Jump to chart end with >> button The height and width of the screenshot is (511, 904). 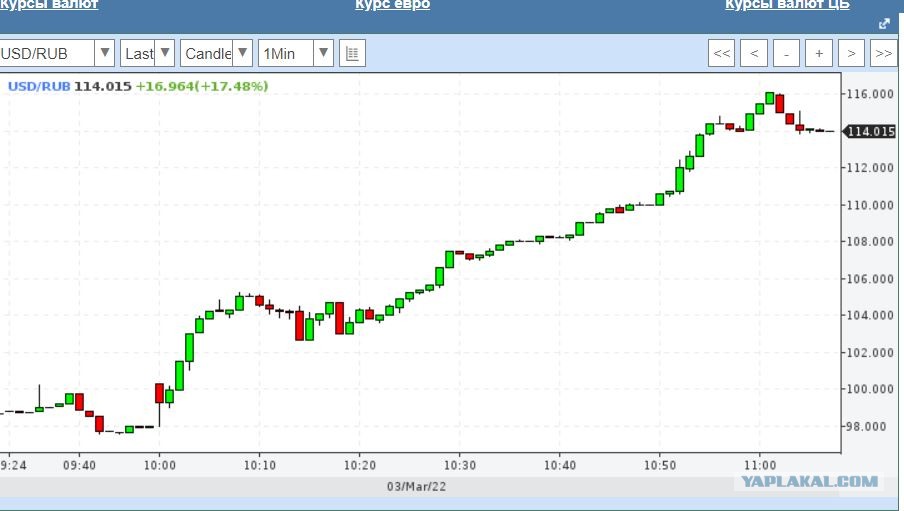(883, 54)
